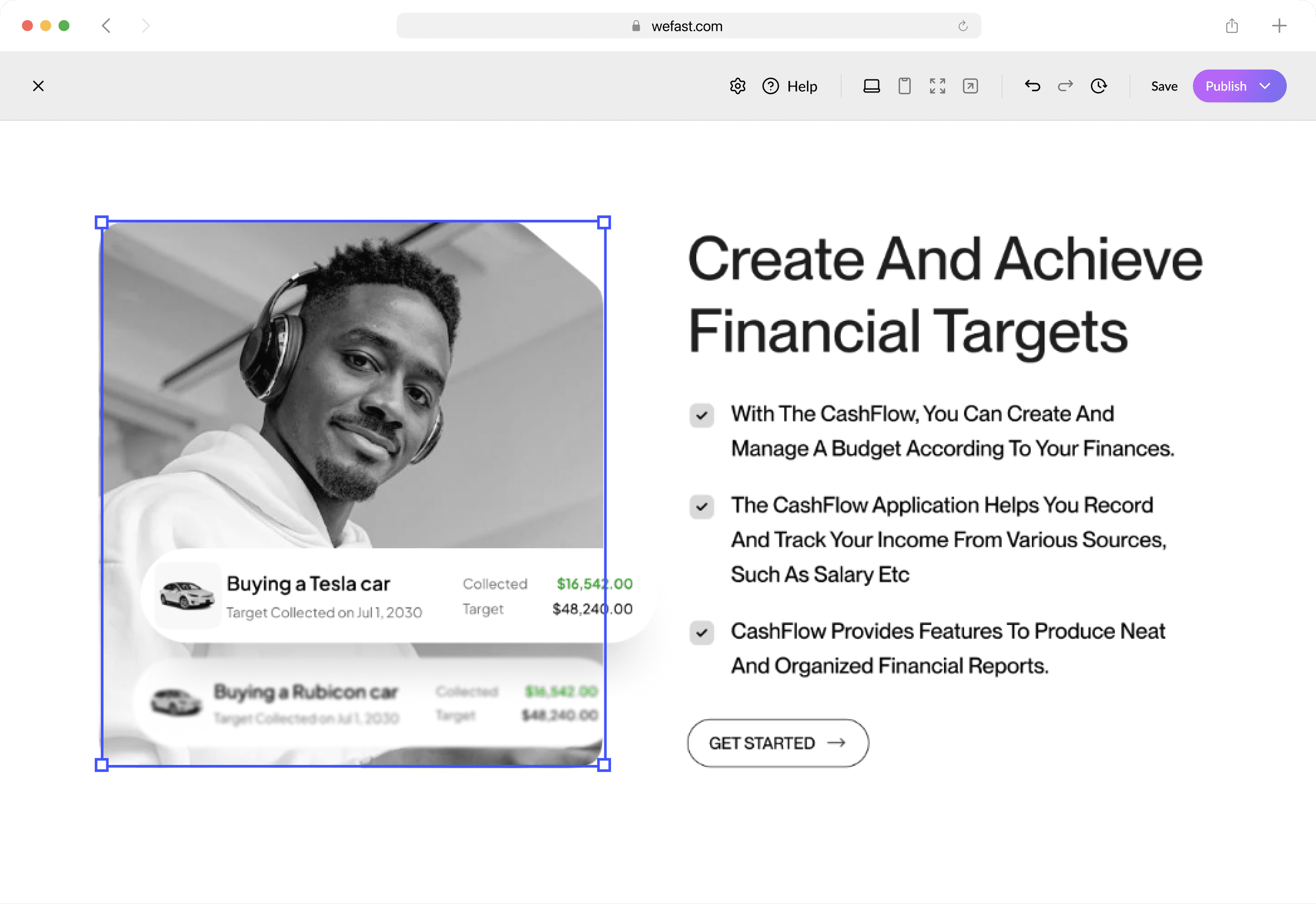Close the editor with X button

pos(38,86)
